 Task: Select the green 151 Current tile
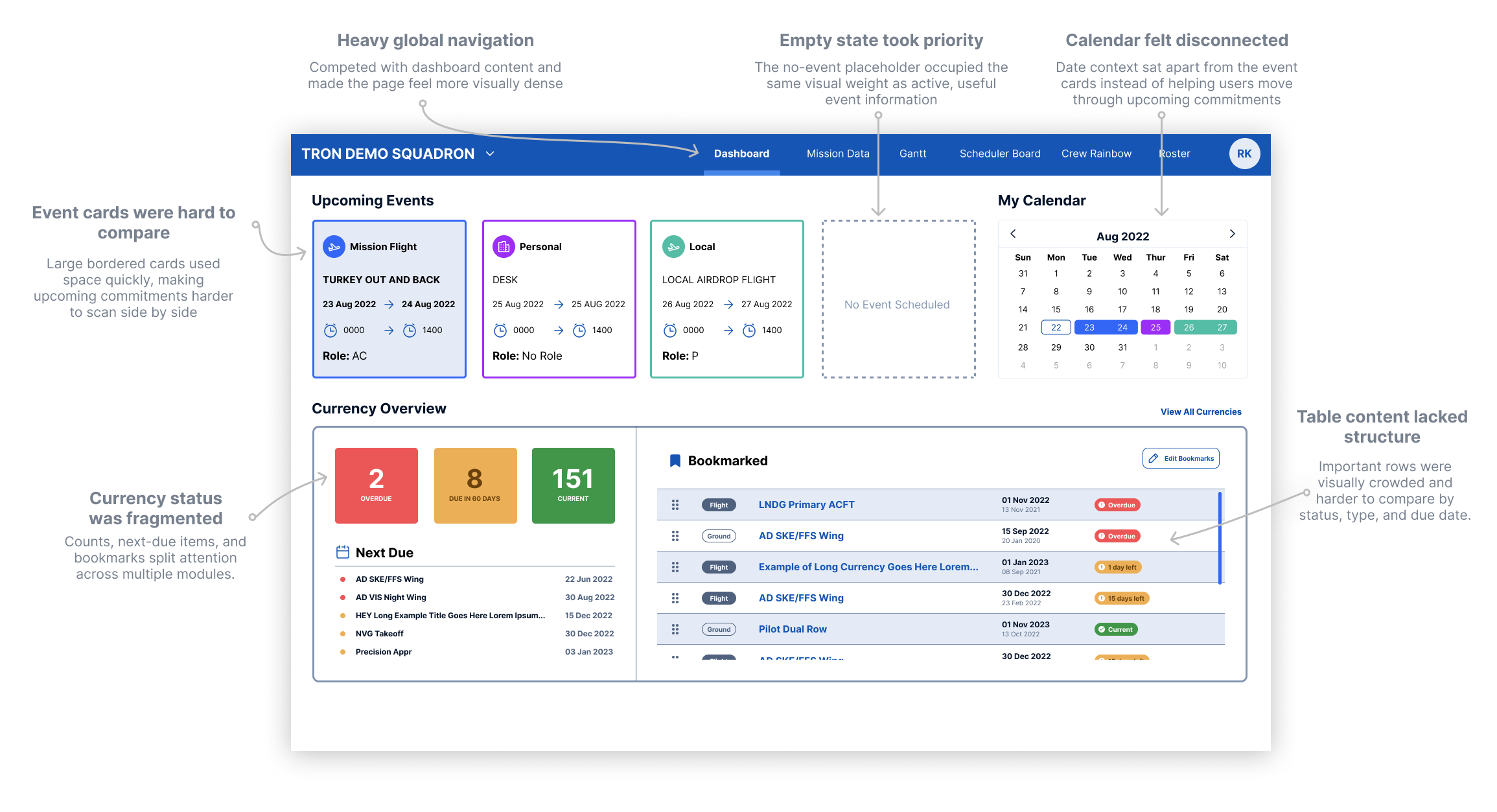coord(574,485)
